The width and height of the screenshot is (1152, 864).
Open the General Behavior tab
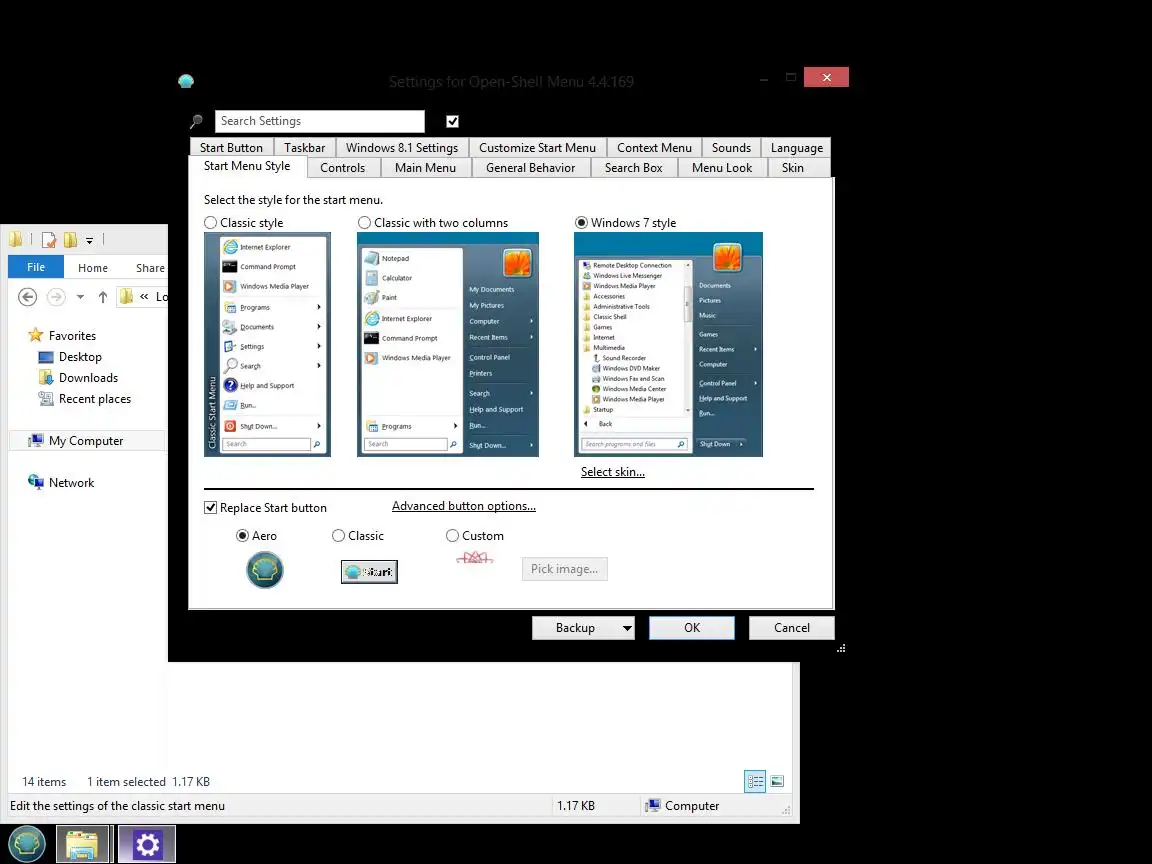tap(530, 168)
